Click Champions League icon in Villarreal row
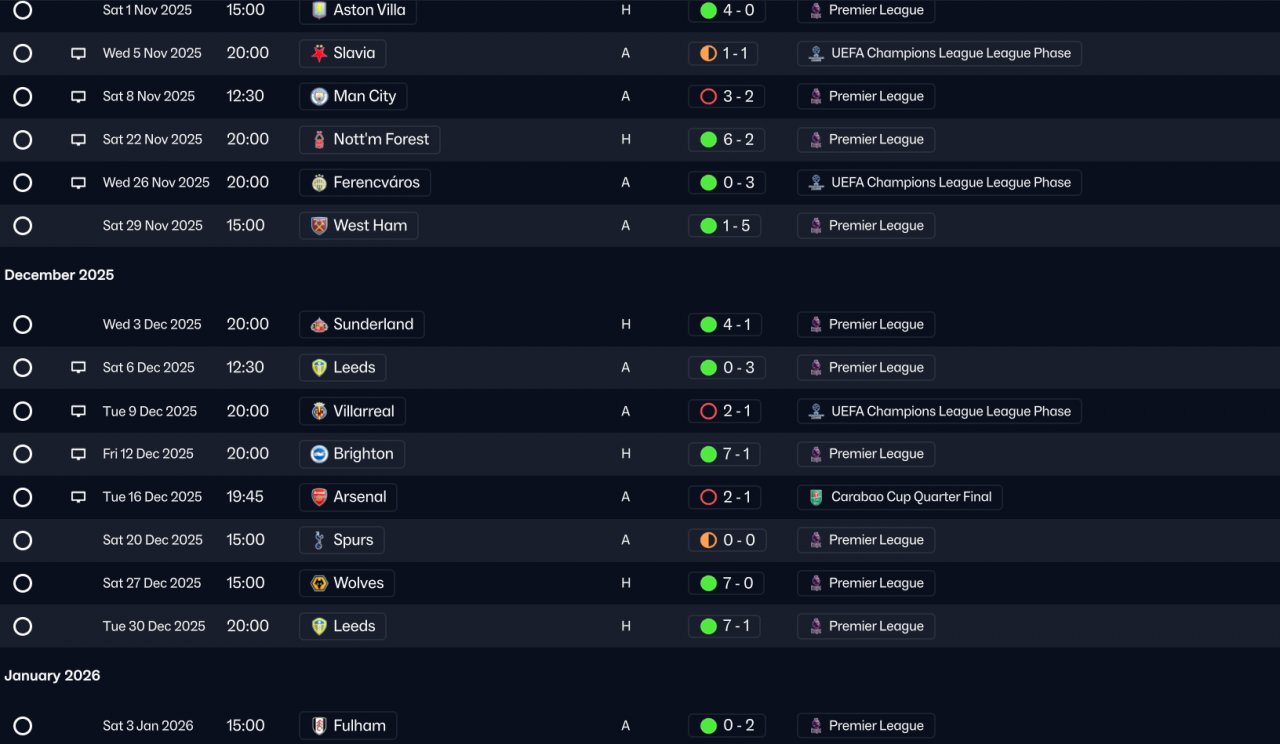Viewport: 1280px width, 744px height. [x=816, y=411]
